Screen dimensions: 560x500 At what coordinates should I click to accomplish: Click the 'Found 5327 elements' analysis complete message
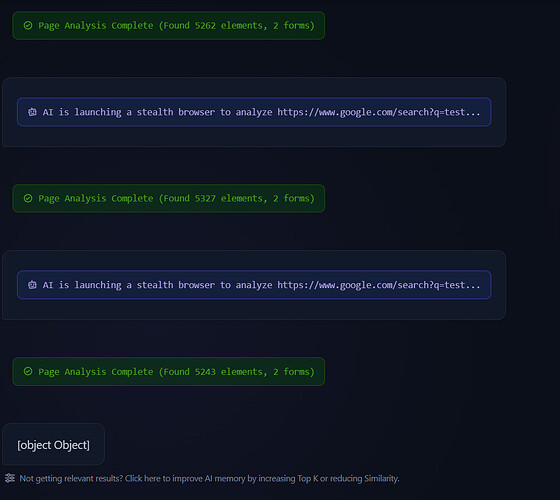(169, 199)
